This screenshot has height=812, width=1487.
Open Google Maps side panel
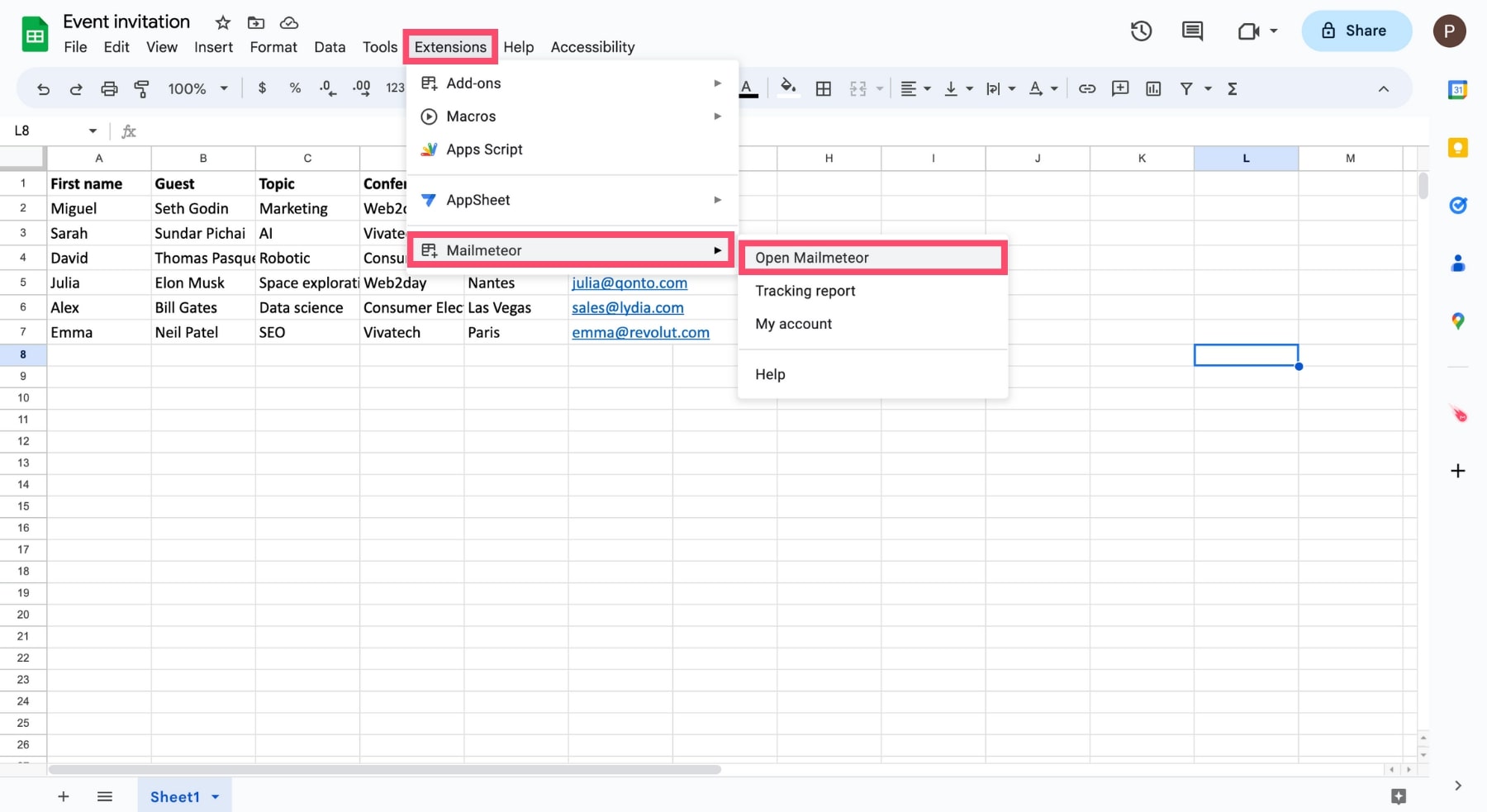(x=1458, y=321)
